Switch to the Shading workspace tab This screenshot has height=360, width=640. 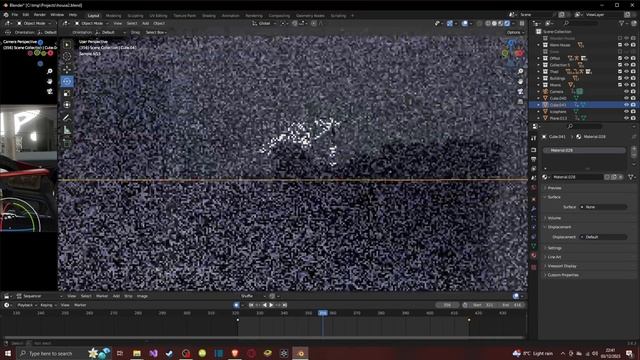click(x=209, y=16)
